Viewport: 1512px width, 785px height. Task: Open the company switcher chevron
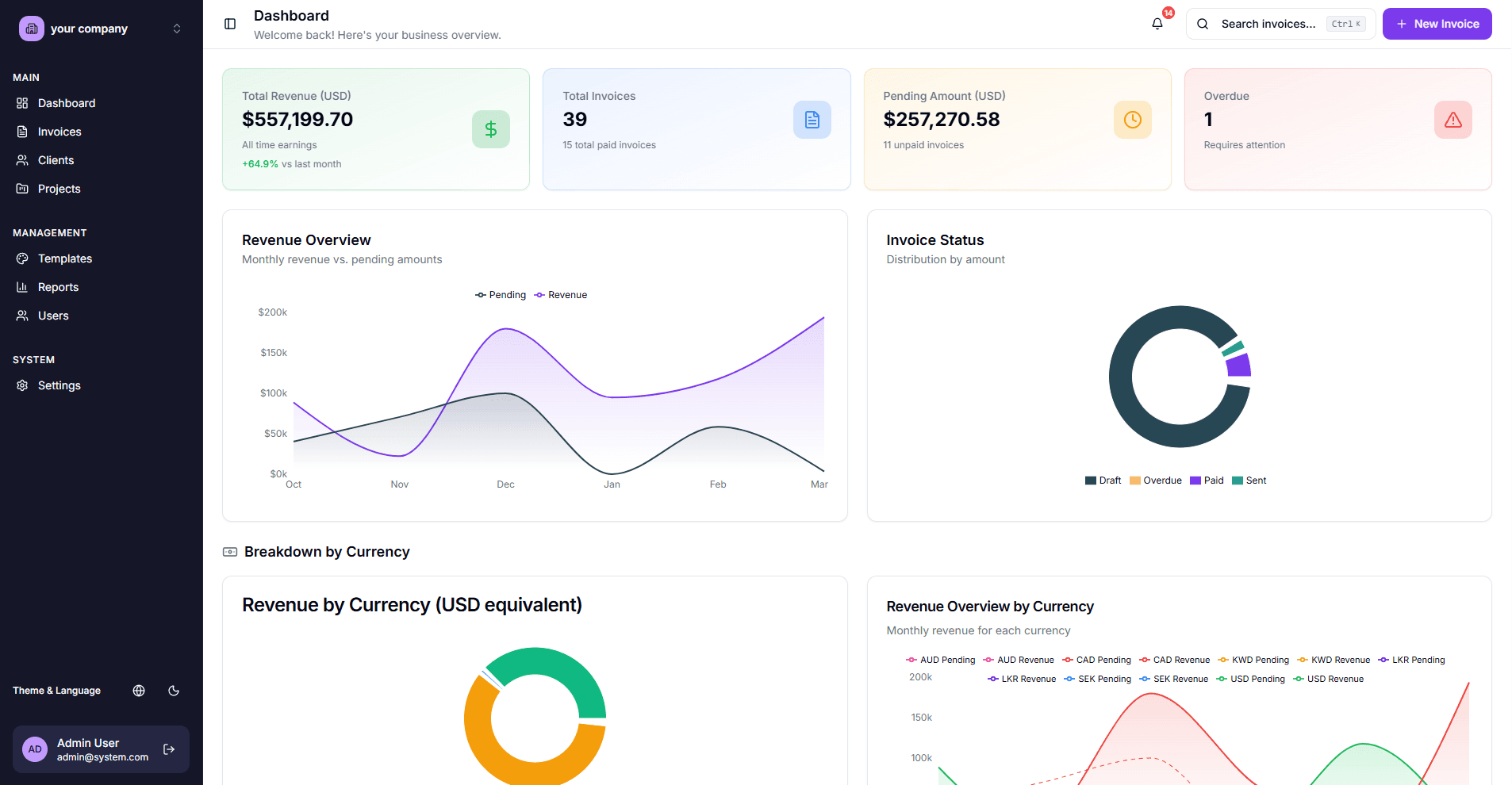click(x=176, y=28)
